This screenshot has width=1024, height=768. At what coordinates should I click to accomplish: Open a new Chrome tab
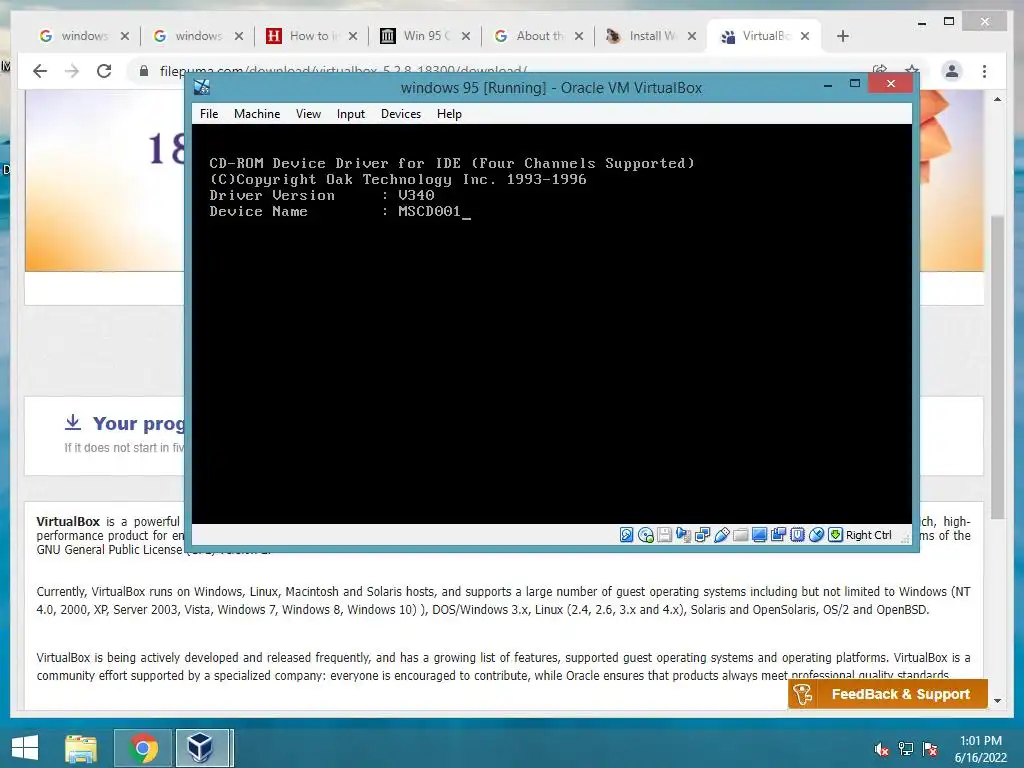[842, 36]
